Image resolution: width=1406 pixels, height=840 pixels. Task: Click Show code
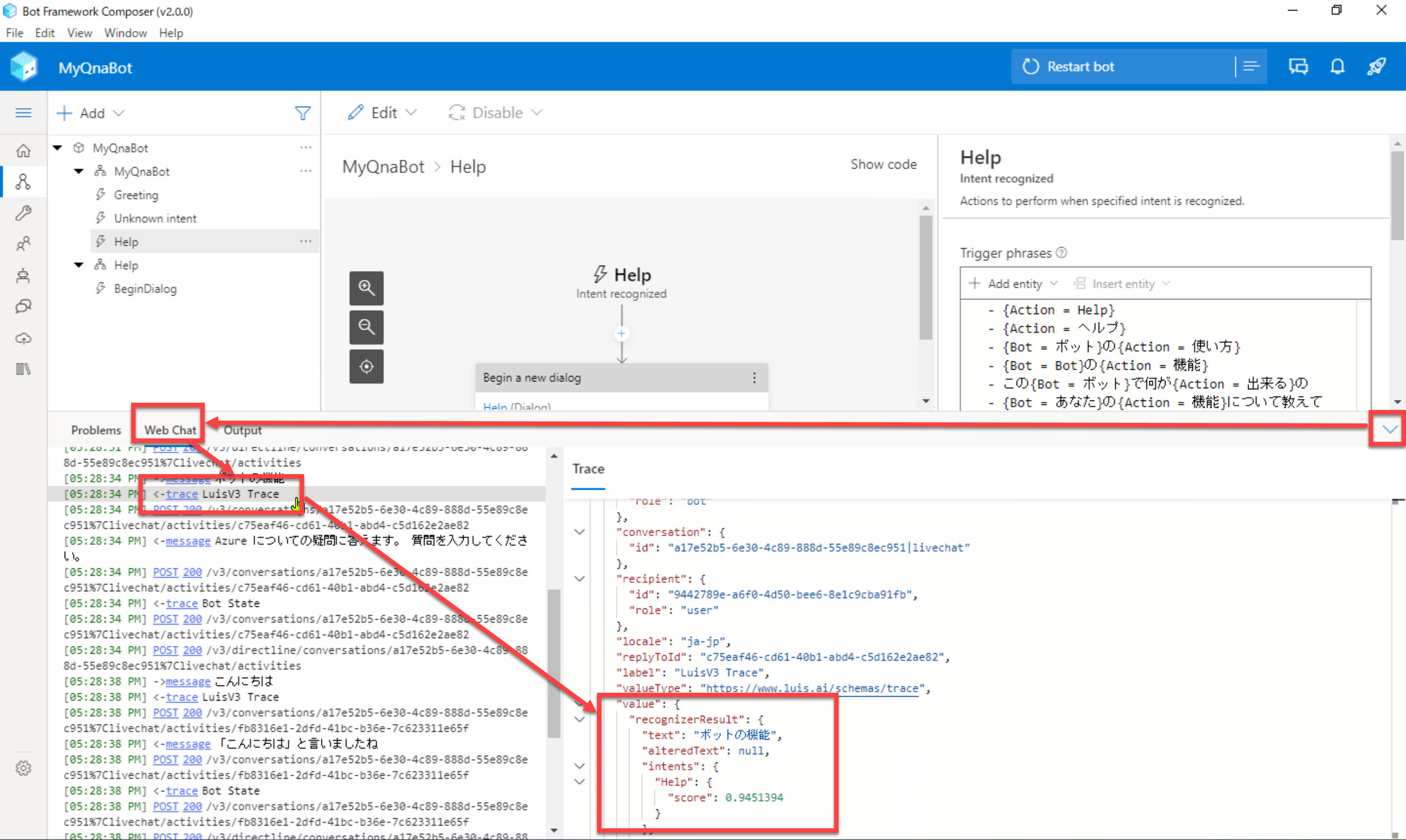(883, 164)
